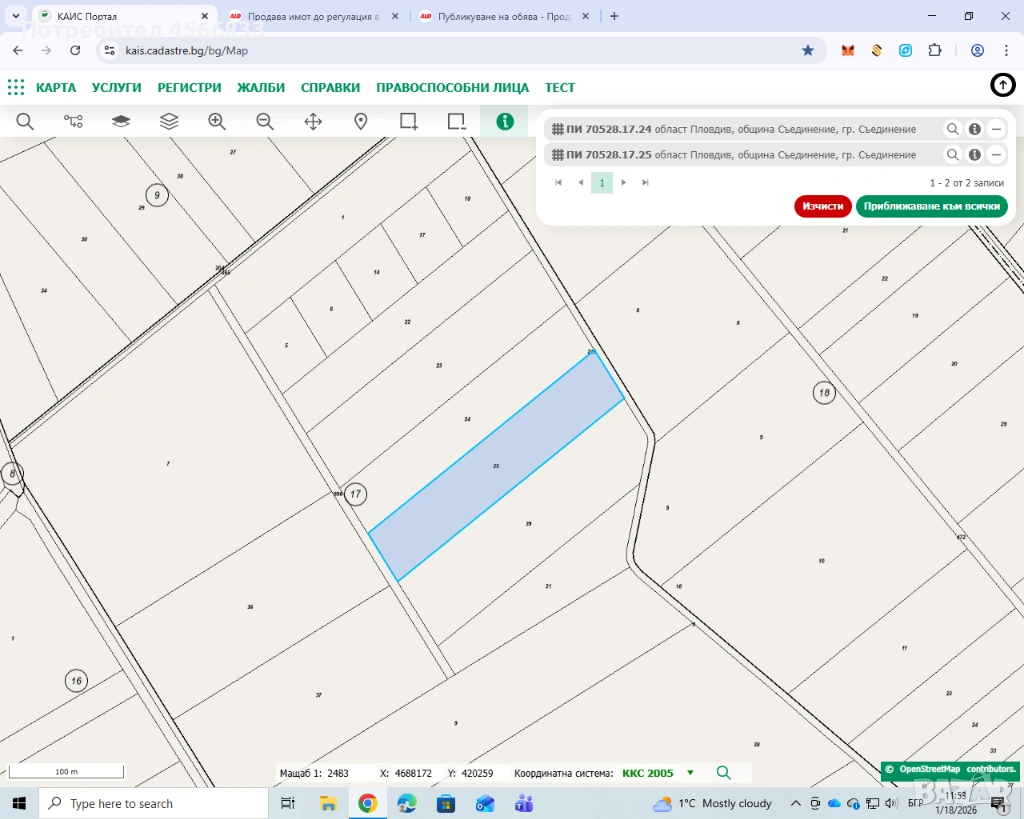Image resolution: width=1024 pixels, height=819 pixels.
Task: Click the zoom out magnifier tool
Action: 265,121
